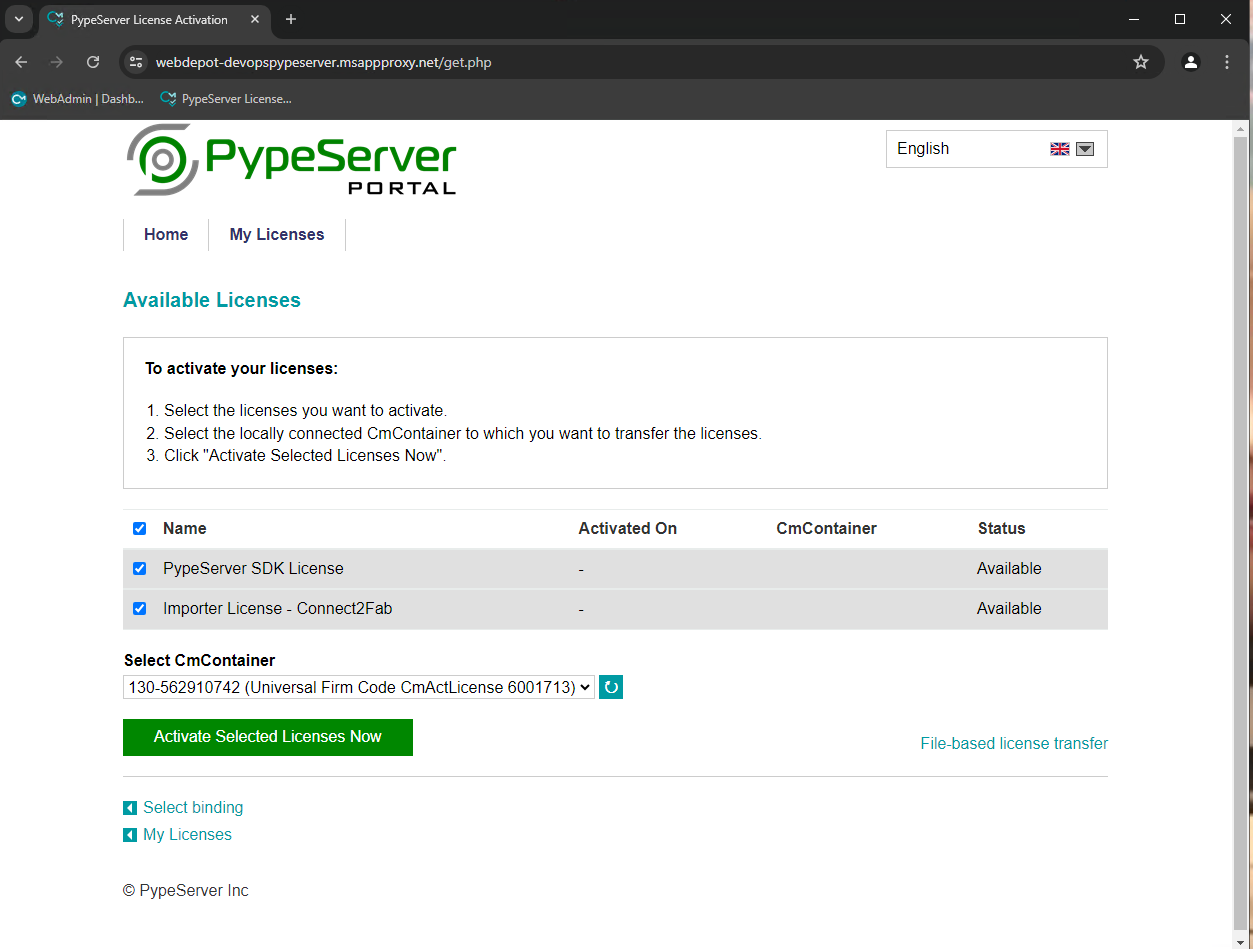Image resolution: width=1253 pixels, height=949 pixels.
Task: Click arrow icon beside Select binding
Action: 130,808
